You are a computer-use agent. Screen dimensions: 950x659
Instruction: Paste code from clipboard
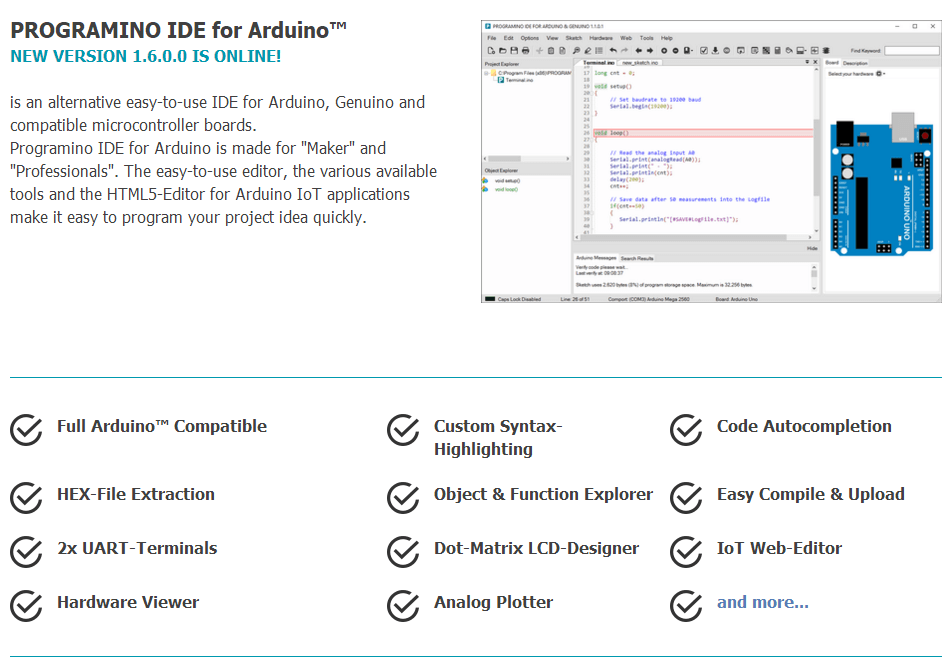tap(562, 49)
